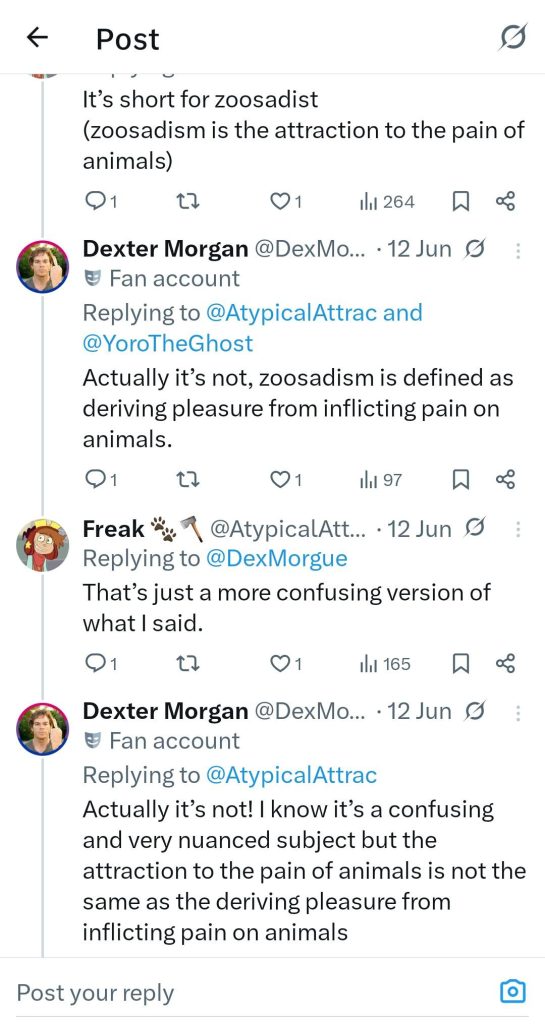Viewport: 545px width, 1024px height.
Task: Open more options on Freak's post
Action: [518, 528]
